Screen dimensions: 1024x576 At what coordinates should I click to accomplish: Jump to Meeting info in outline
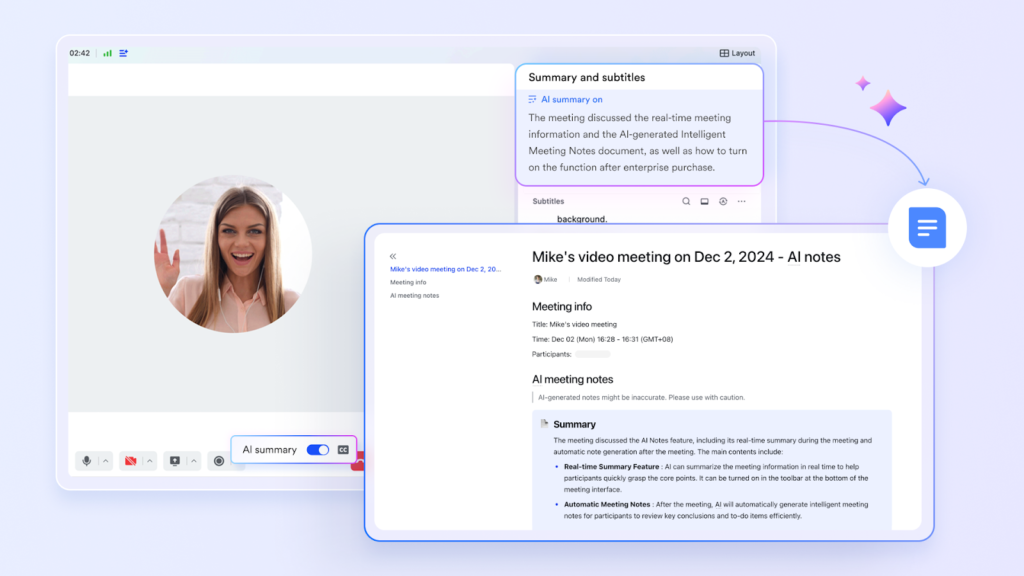point(408,282)
